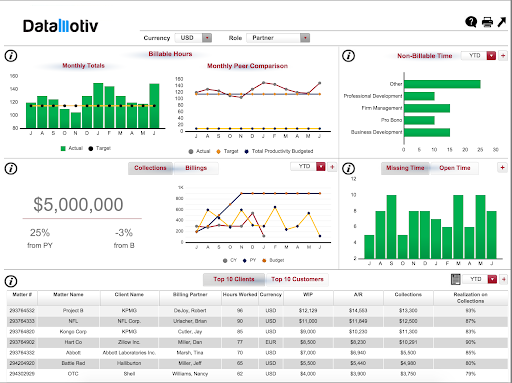The height and width of the screenshot is (383, 512).
Task: Click the 25% from PY value
Action: pos(40,233)
